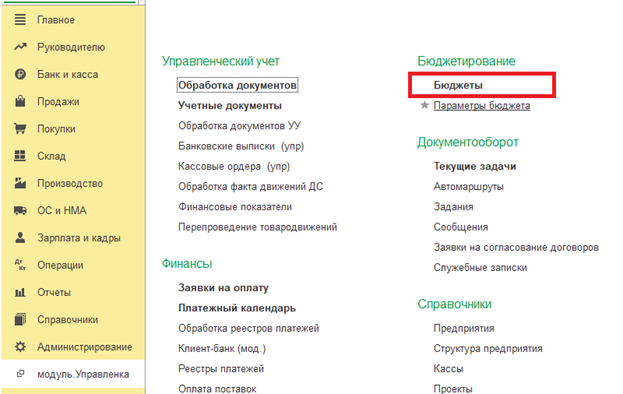
Task: Click the Производство factory icon
Action: click(20, 183)
